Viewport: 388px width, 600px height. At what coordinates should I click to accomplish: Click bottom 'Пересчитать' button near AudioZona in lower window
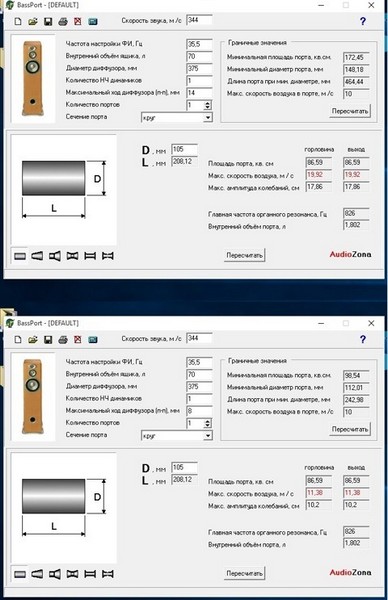[x=245, y=573]
